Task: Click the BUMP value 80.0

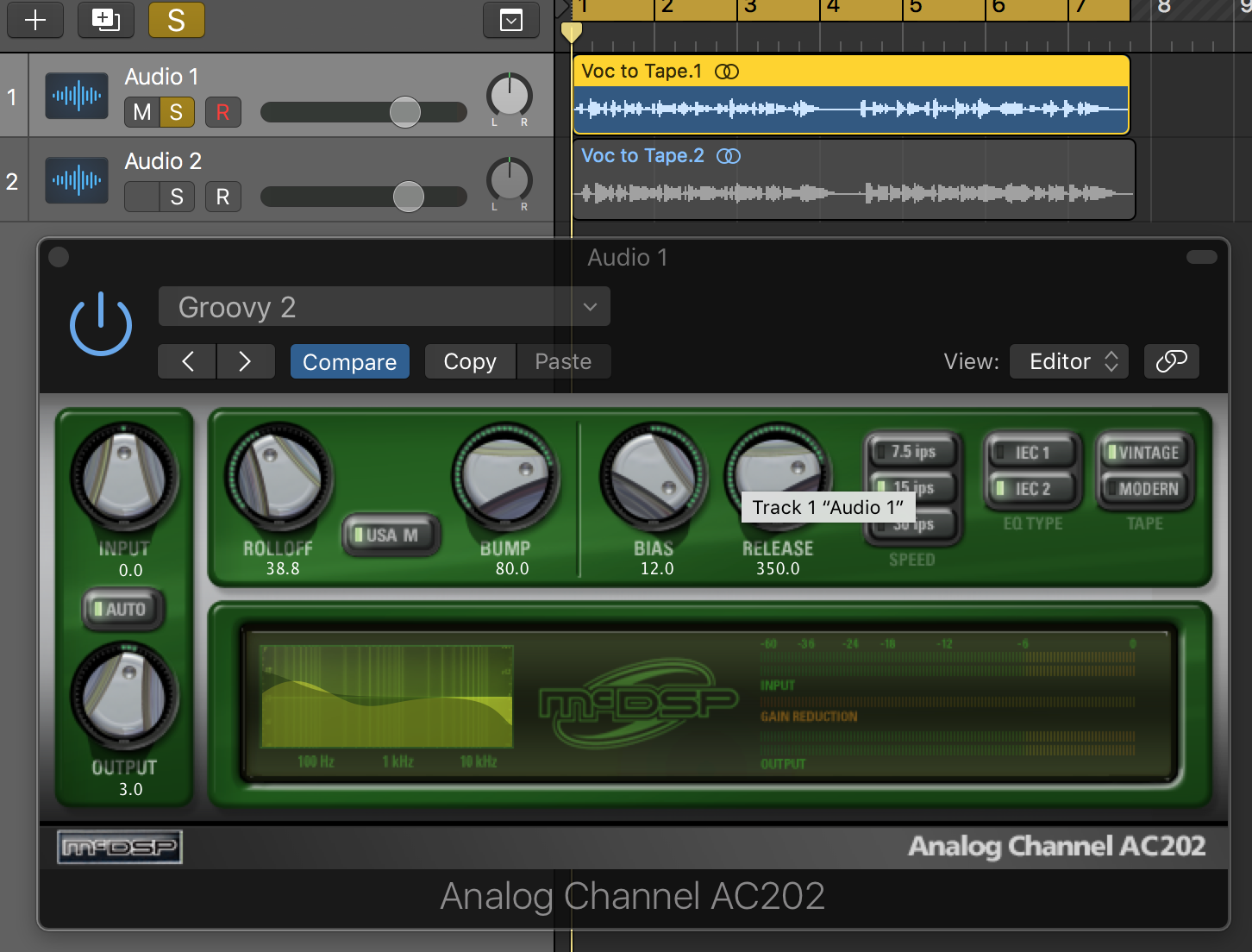Action: (x=512, y=568)
